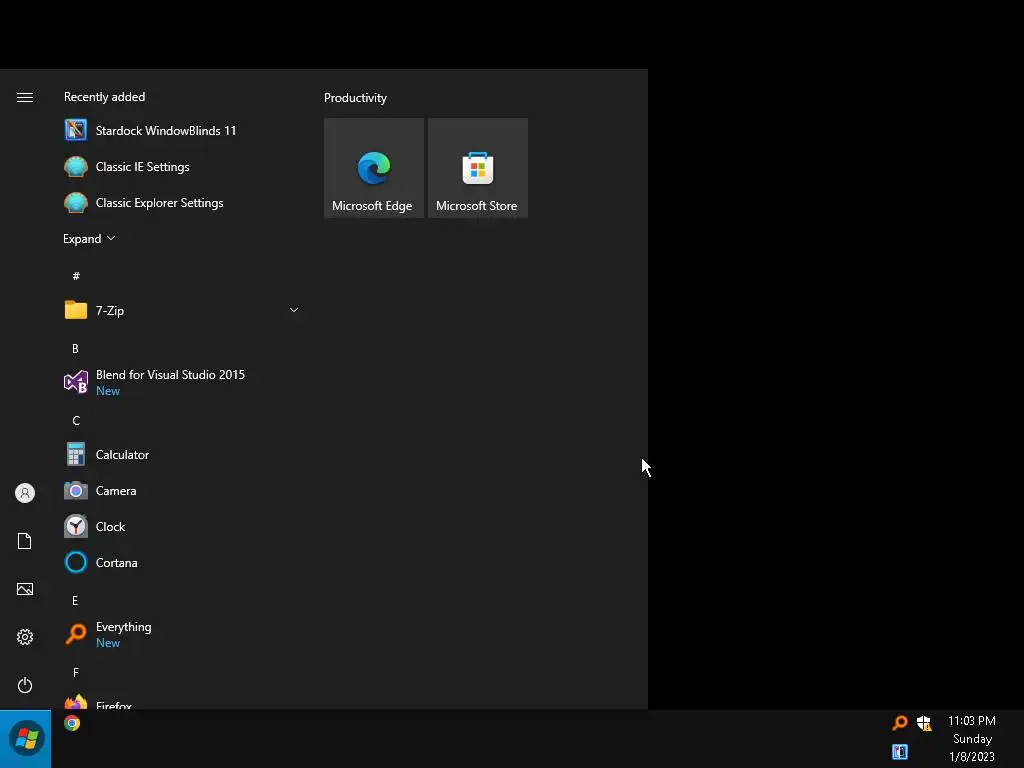Open the Microsoft Edge tile
This screenshot has height=768, width=1024.
(x=374, y=168)
